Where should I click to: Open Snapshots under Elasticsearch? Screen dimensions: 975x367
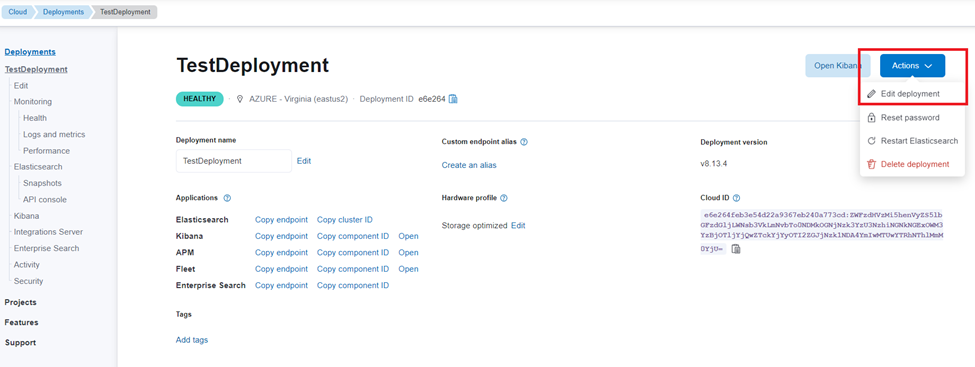pyautogui.click(x=42, y=183)
